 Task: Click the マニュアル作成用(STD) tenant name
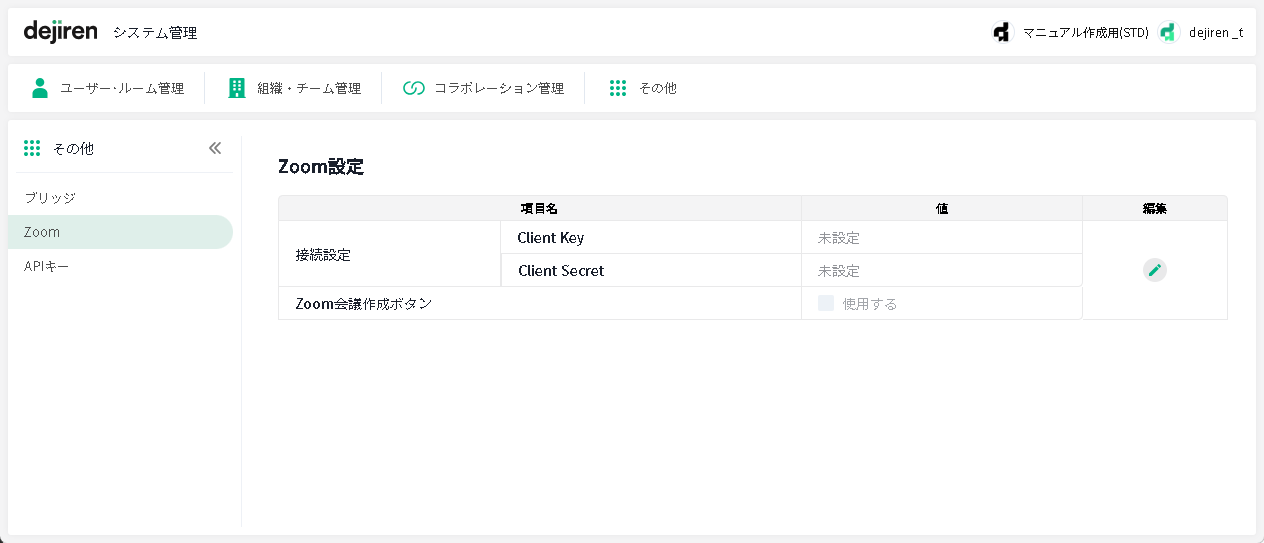coord(1085,32)
